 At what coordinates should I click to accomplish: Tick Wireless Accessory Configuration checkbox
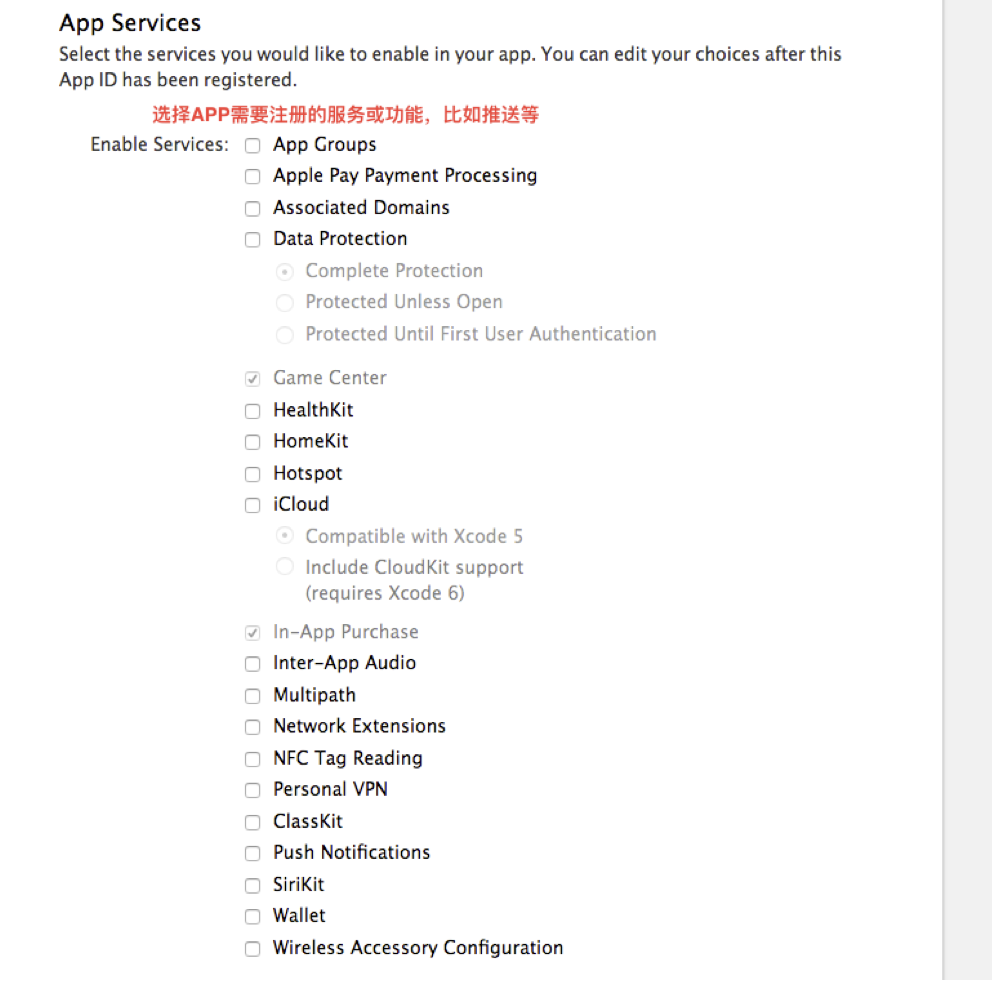[252, 949]
